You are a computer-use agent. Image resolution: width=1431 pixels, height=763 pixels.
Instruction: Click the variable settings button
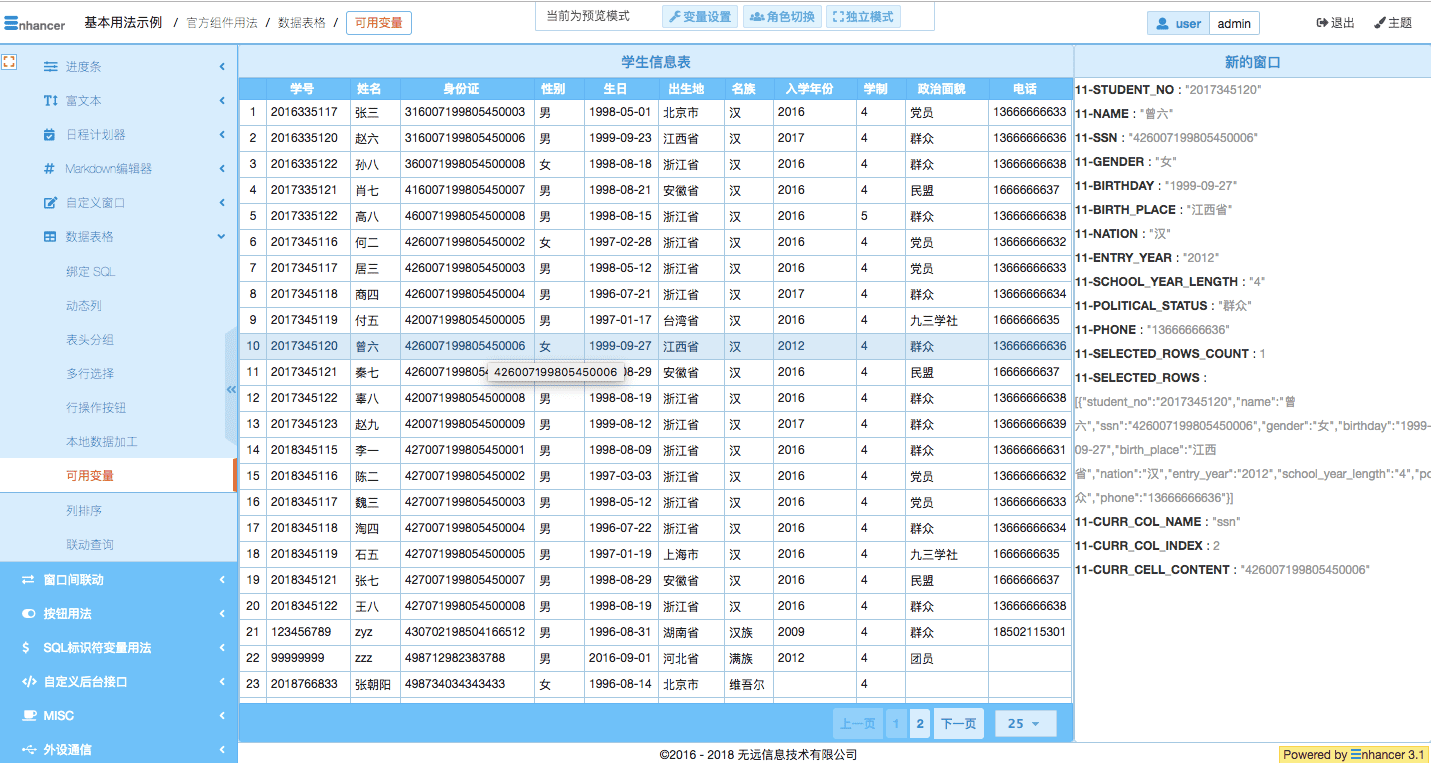tap(699, 17)
